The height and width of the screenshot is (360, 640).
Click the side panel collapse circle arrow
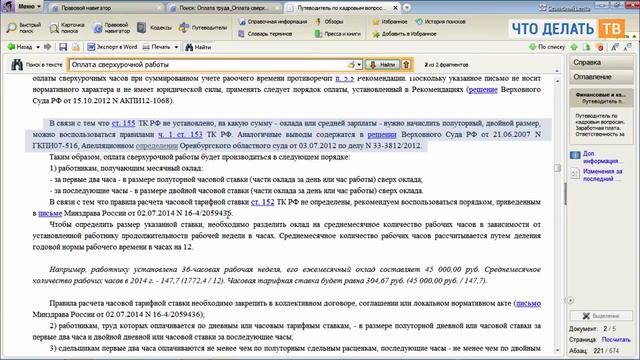click(571, 300)
